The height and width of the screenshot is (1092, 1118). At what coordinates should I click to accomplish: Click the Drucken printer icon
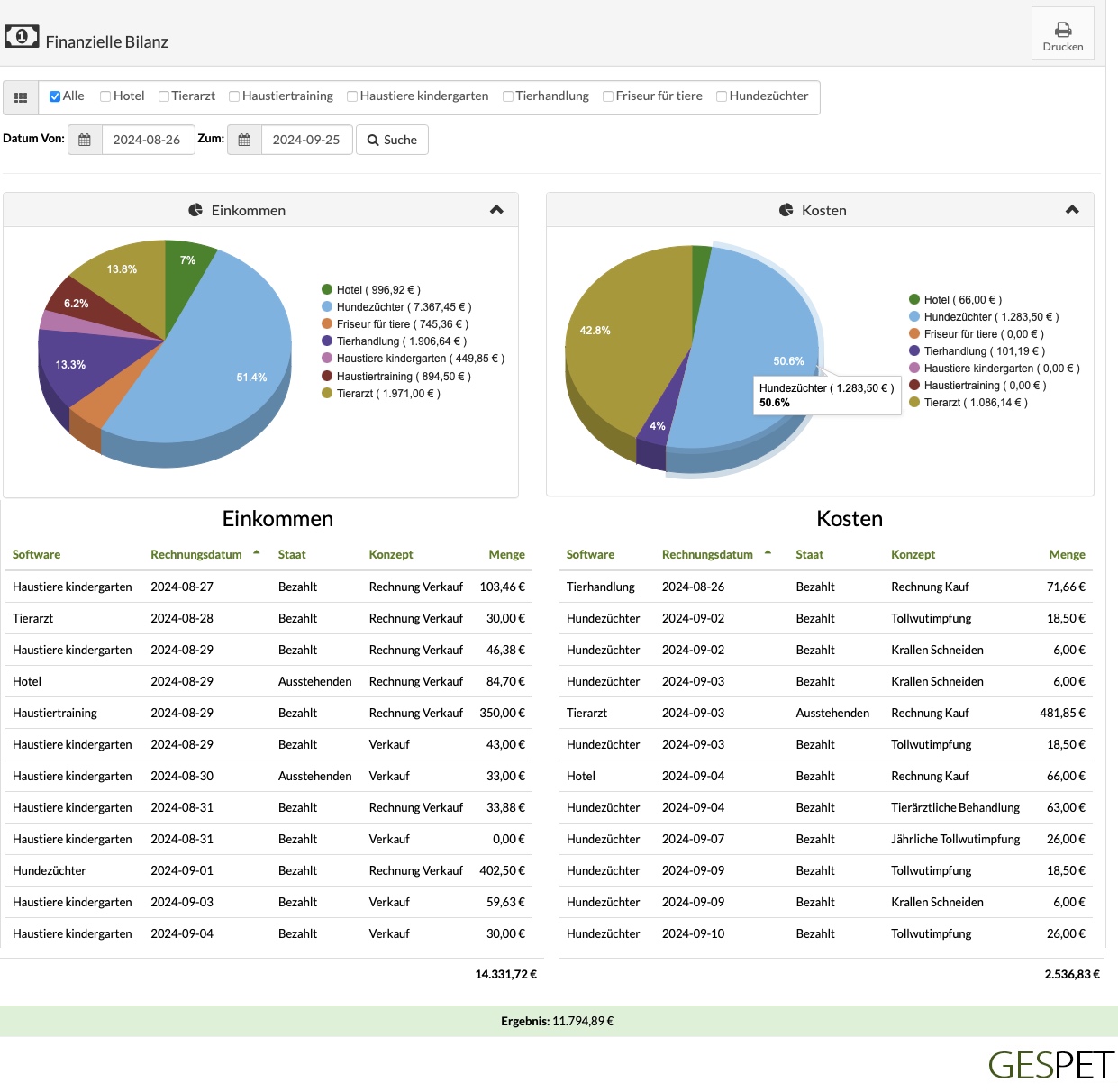click(1063, 30)
